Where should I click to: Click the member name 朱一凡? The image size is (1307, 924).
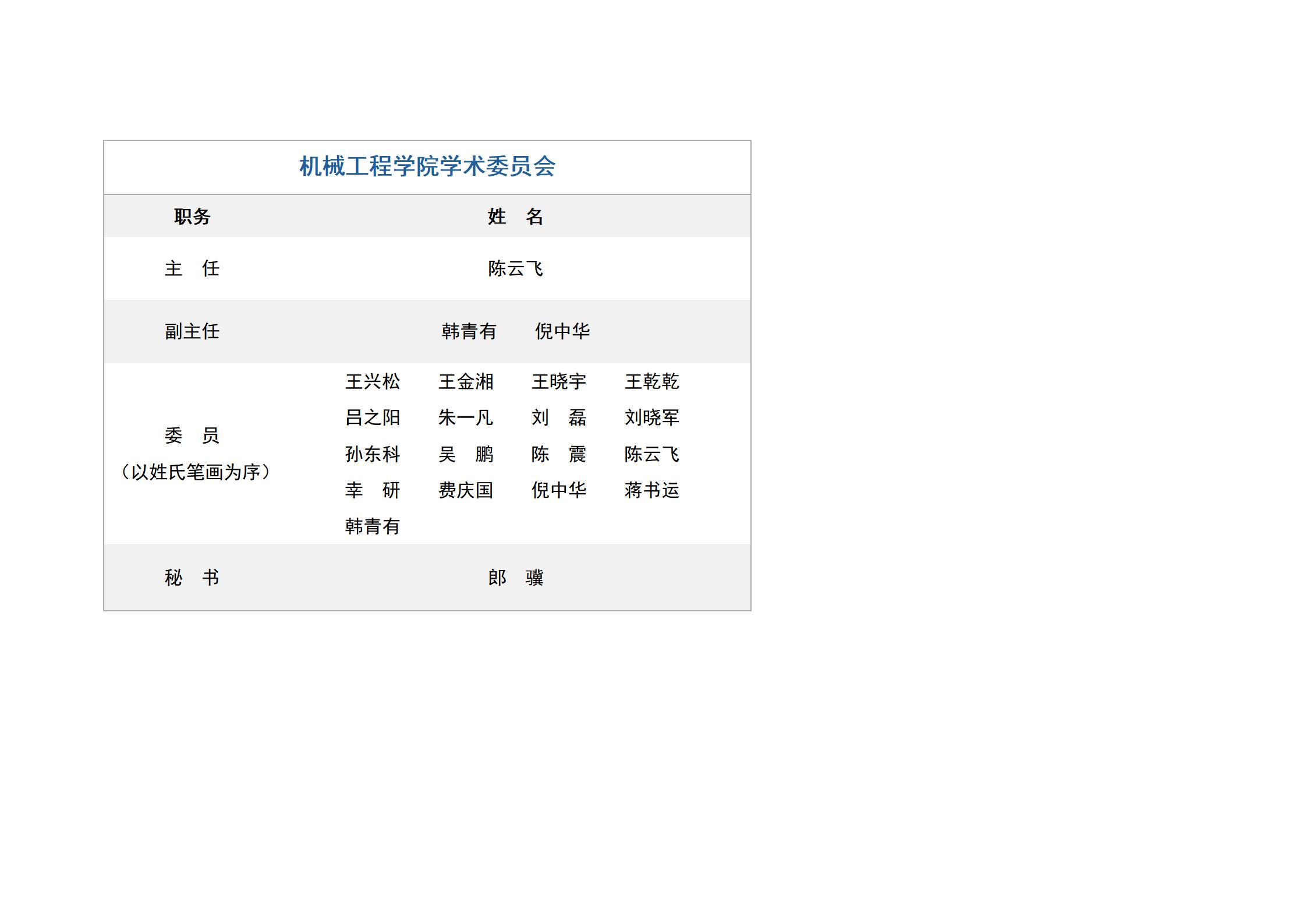pyautogui.click(x=466, y=417)
